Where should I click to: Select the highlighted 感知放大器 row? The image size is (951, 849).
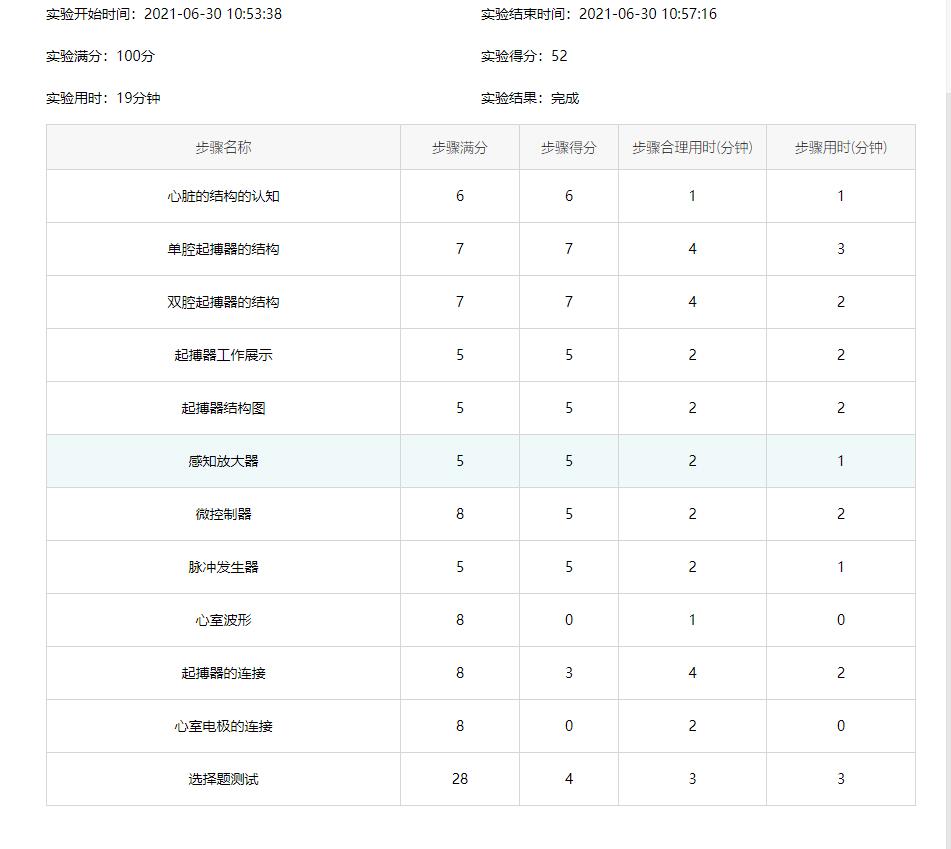(223, 461)
